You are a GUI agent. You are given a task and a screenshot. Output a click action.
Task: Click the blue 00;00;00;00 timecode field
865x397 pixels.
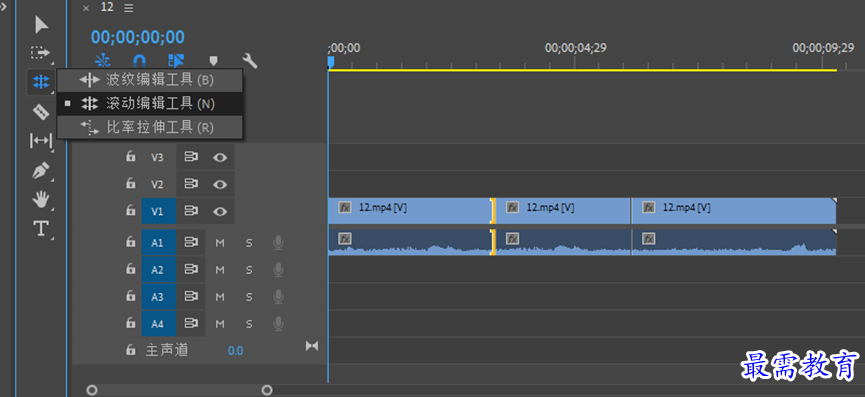point(138,37)
